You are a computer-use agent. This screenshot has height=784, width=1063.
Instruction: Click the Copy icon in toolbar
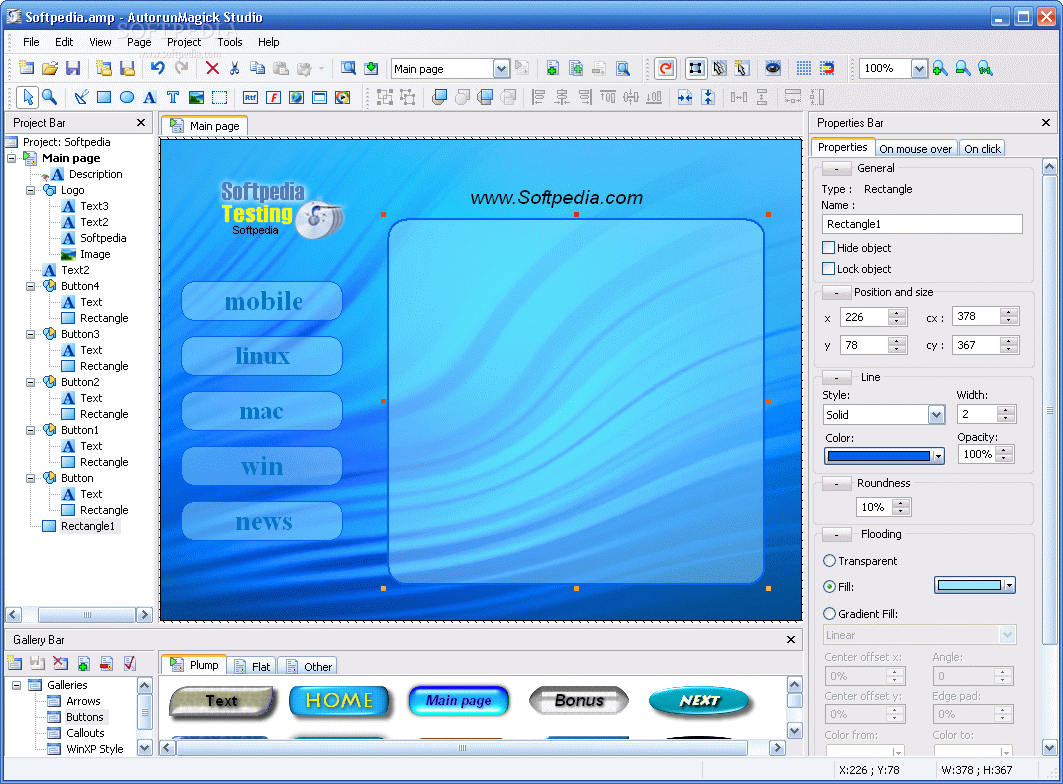(258, 68)
